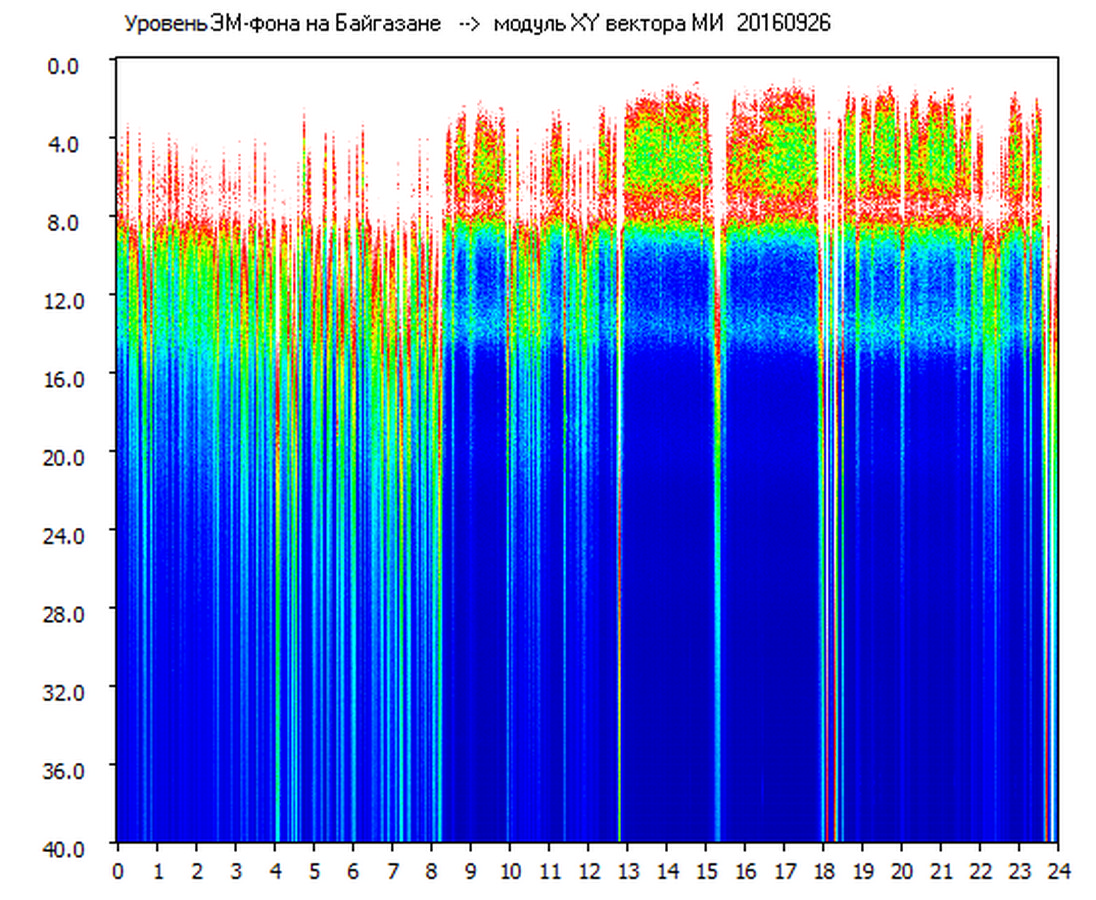Select hour 12 on the time axis
This screenshot has height=900, width=1096.
pos(589,870)
